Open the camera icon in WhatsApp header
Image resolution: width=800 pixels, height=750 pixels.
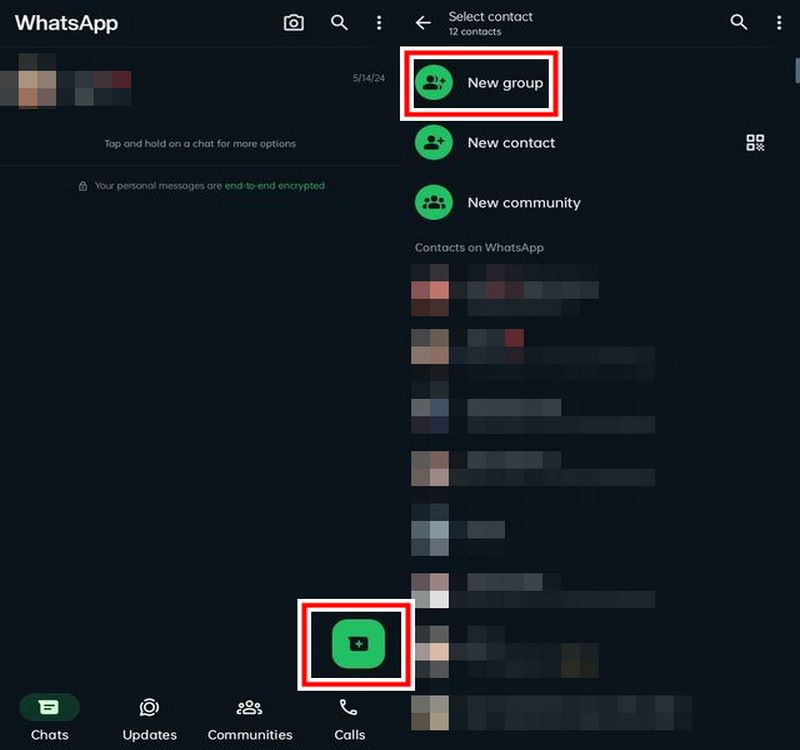(x=293, y=22)
